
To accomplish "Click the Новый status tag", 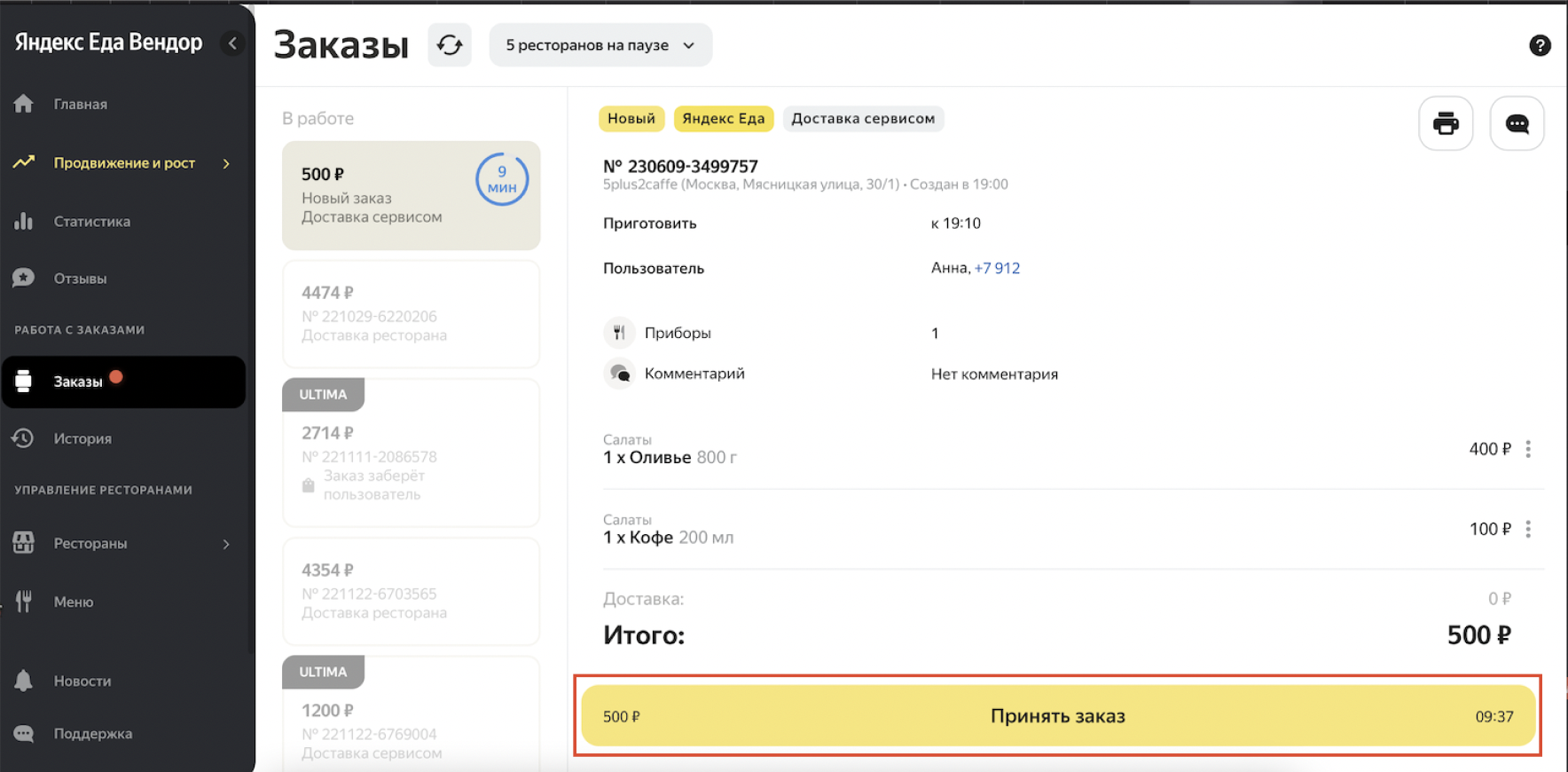I will [631, 118].
